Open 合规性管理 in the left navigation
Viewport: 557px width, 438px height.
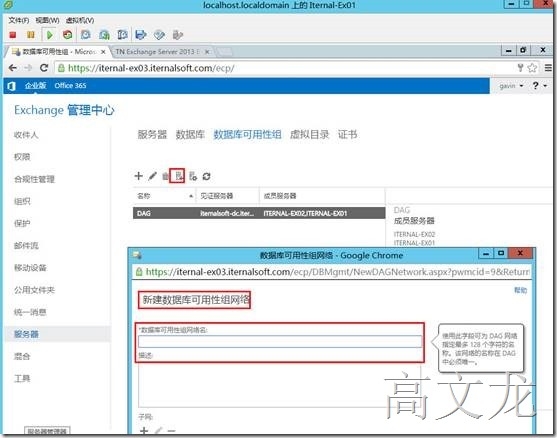pyautogui.click(x=34, y=179)
